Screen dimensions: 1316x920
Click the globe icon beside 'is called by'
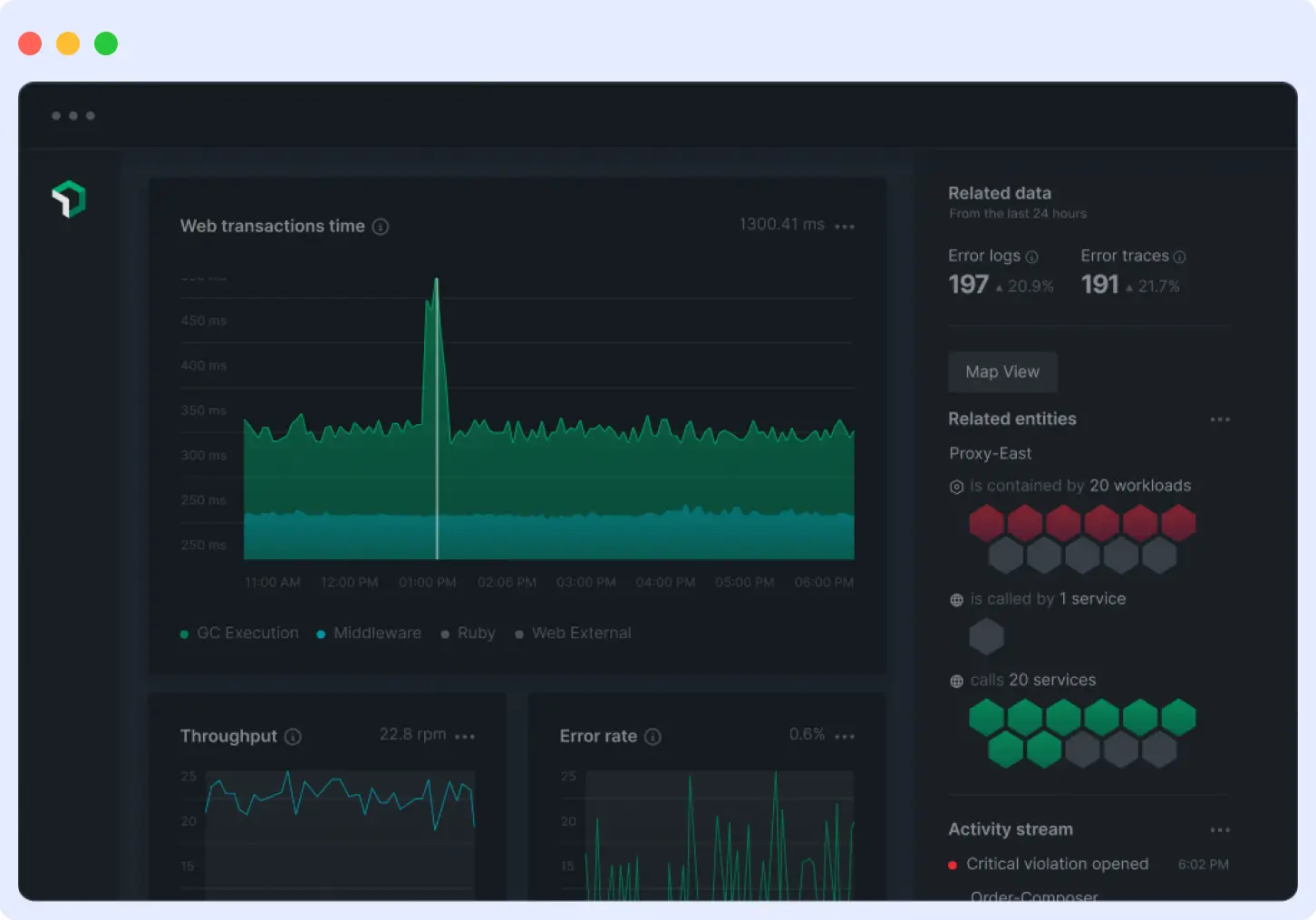(956, 599)
